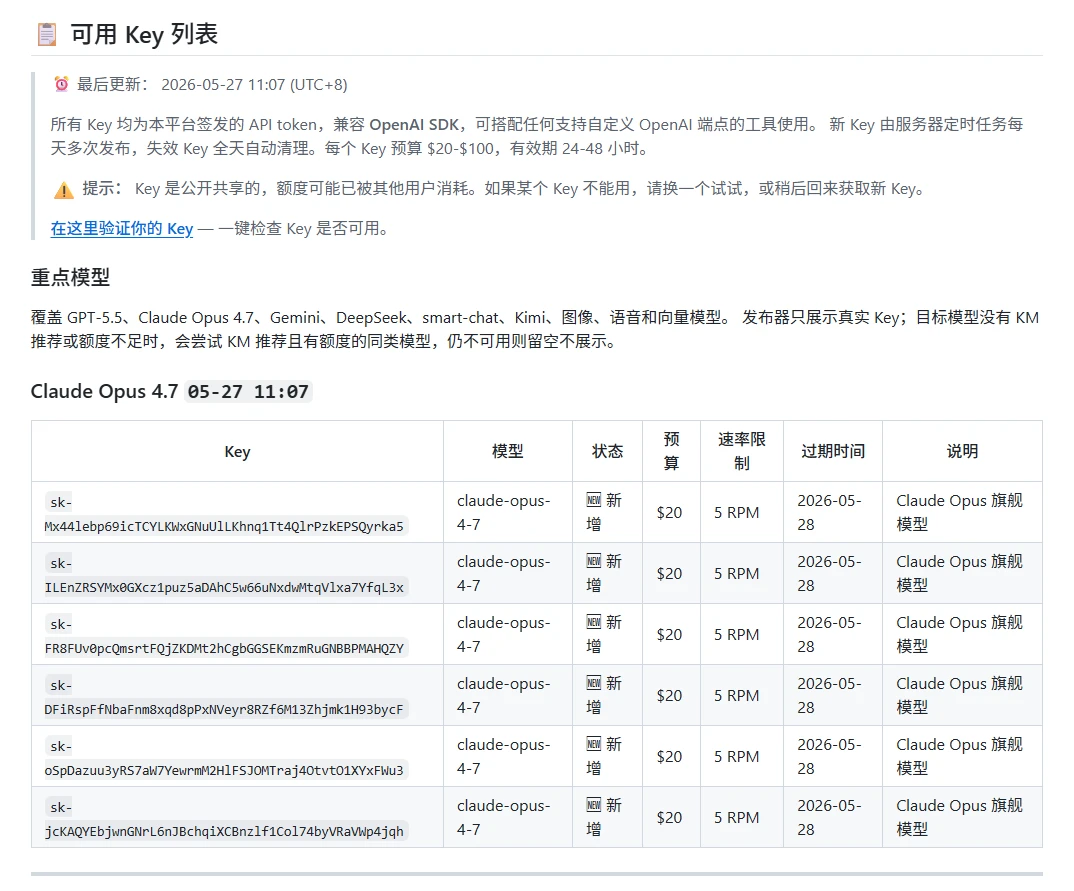The width and height of the screenshot is (1074, 891).
Task: Click the NEW badge in the sk-FR8FUv0 row
Action: coord(594,623)
